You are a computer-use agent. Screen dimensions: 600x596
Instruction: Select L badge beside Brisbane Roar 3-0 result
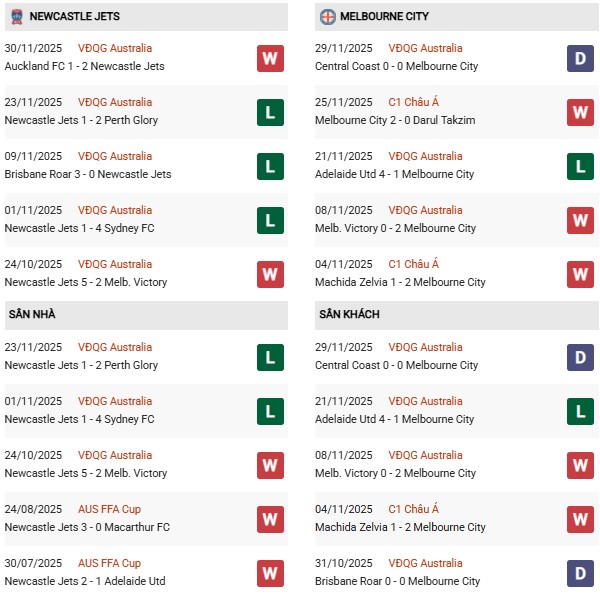coord(270,166)
